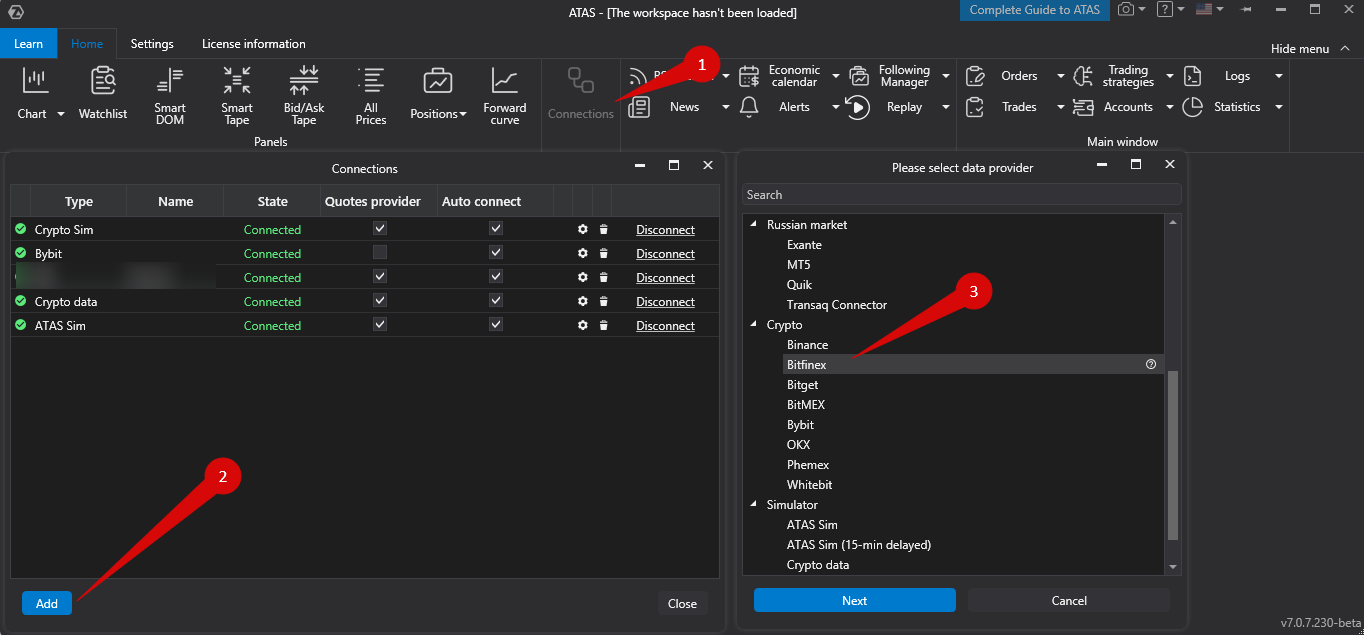The image size is (1364, 635).
Task: Open the Complete Guide to ATAS link
Action: click(x=1035, y=10)
